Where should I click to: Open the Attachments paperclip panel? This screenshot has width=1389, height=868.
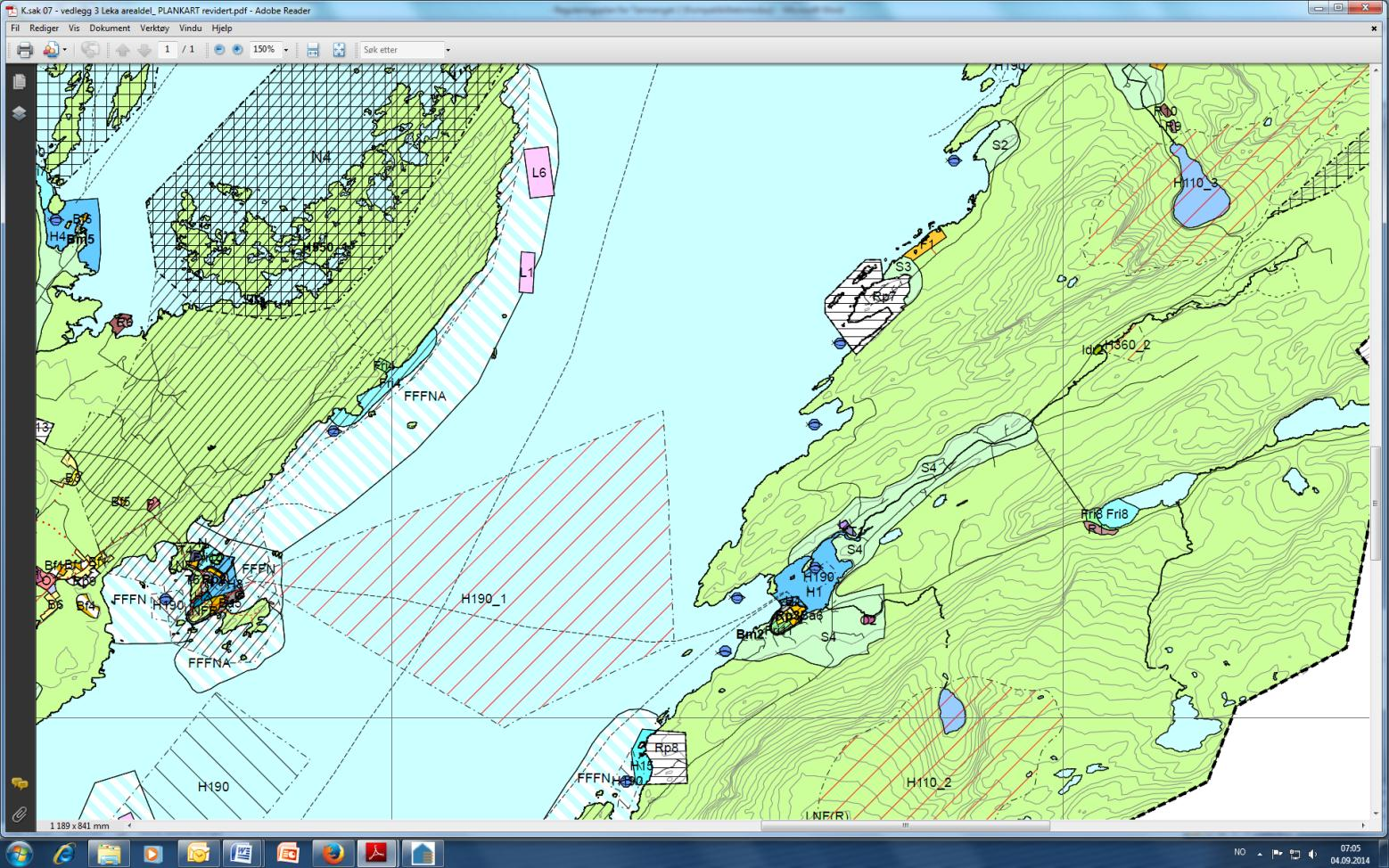point(19,815)
